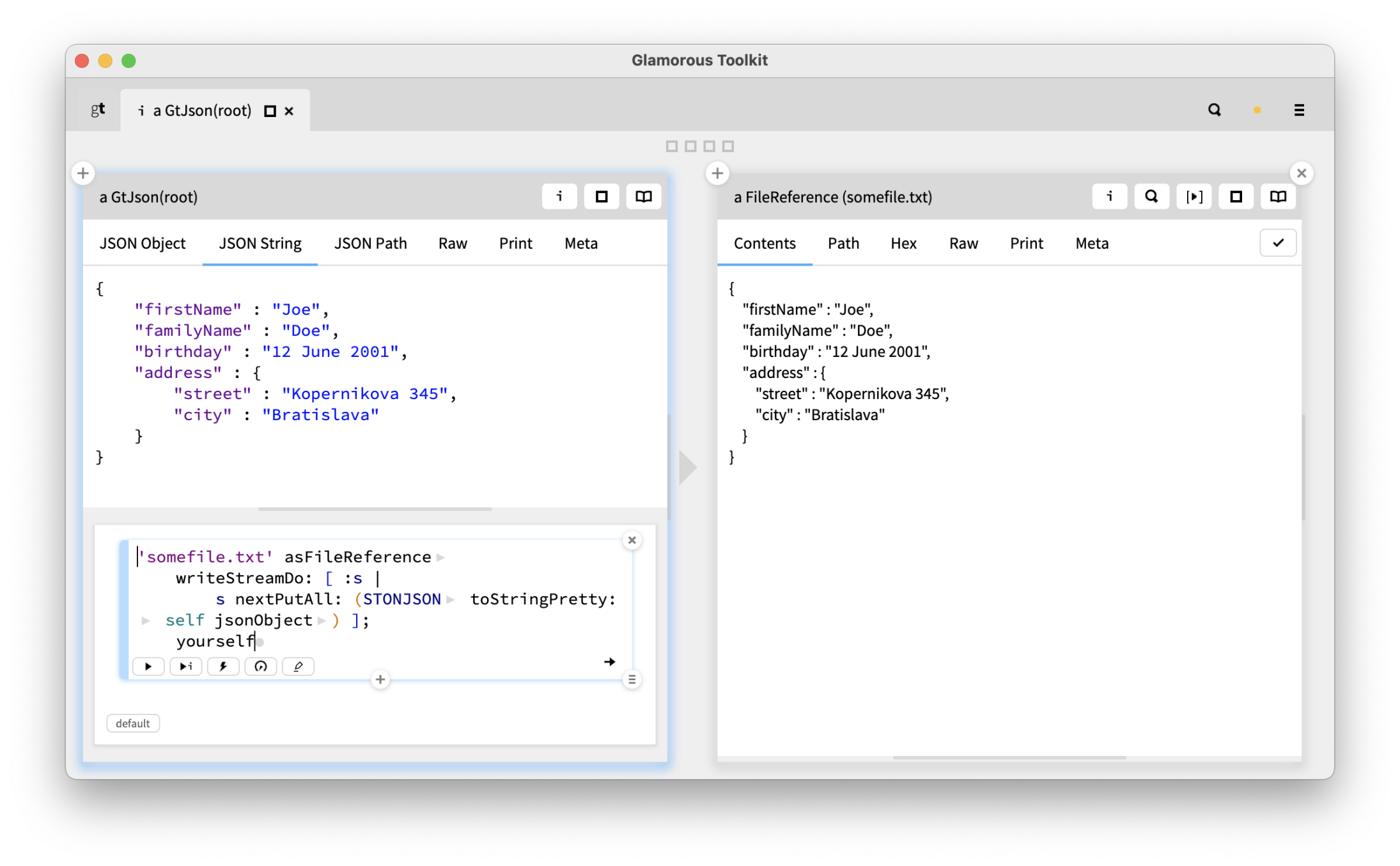Click the gray triangle between the two panes

point(688,468)
